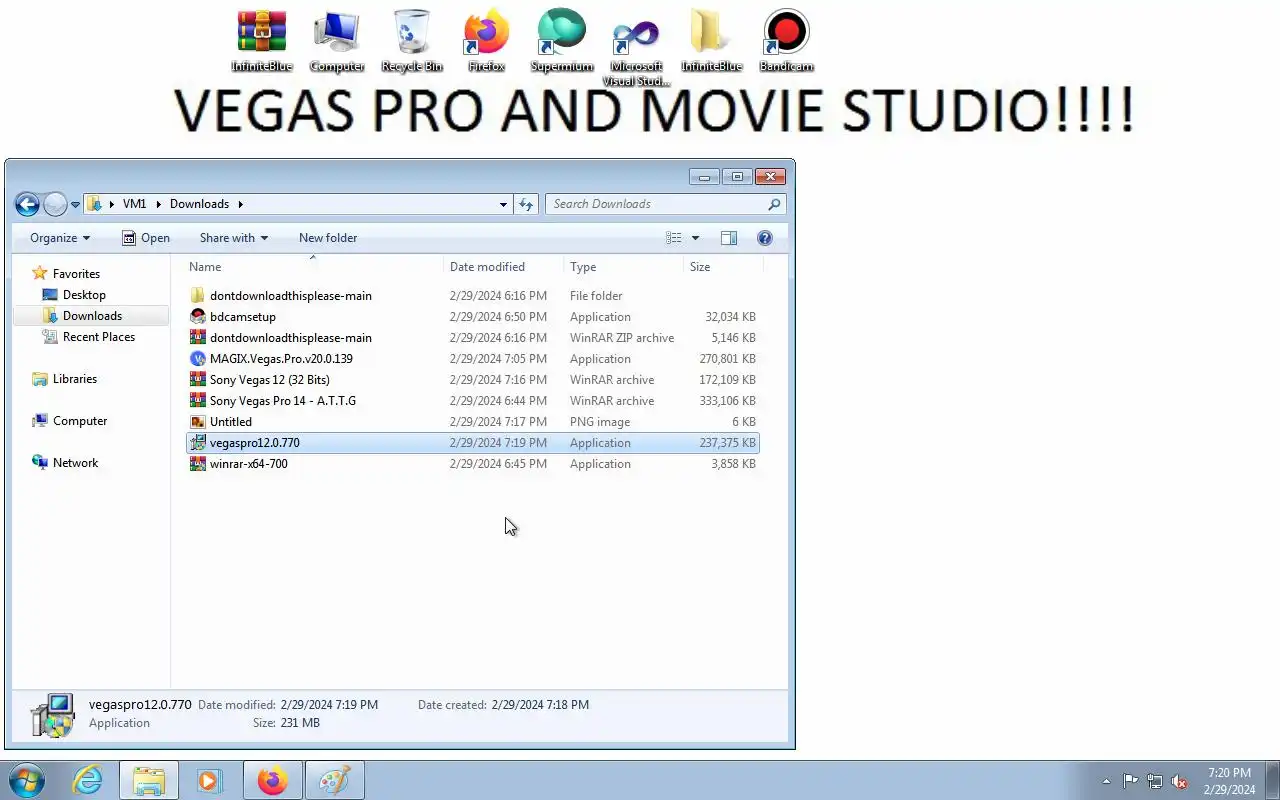Open the Organize menu
This screenshot has width=1280, height=800.
(x=60, y=238)
